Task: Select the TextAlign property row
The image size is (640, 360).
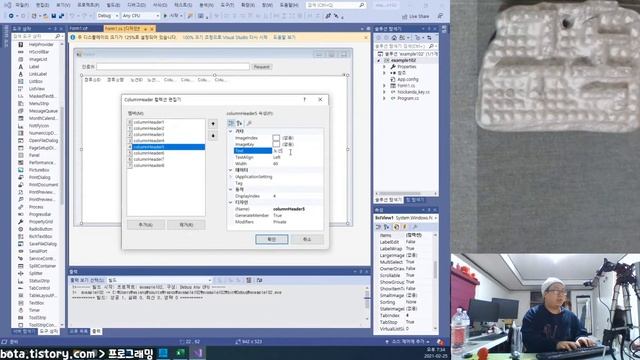Action: click(x=278, y=157)
